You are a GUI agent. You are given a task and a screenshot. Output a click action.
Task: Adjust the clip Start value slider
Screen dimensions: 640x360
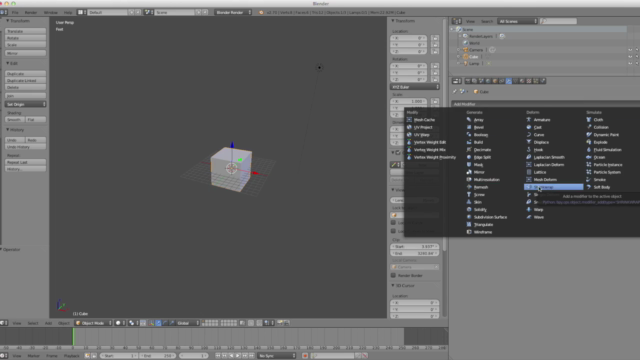[414, 247]
